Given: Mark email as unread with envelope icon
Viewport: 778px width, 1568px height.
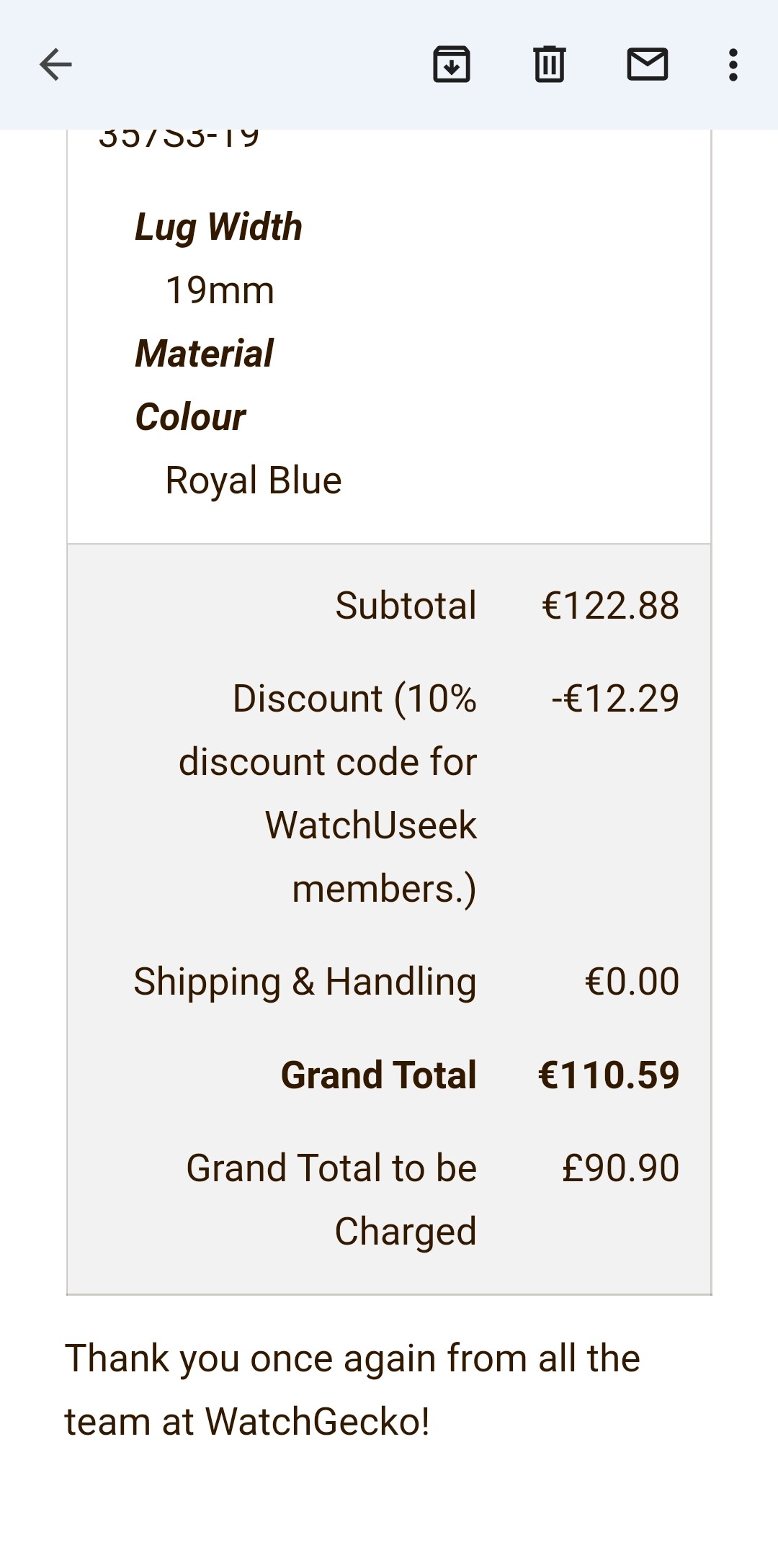Looking at the screenshot, I should 648,65.
